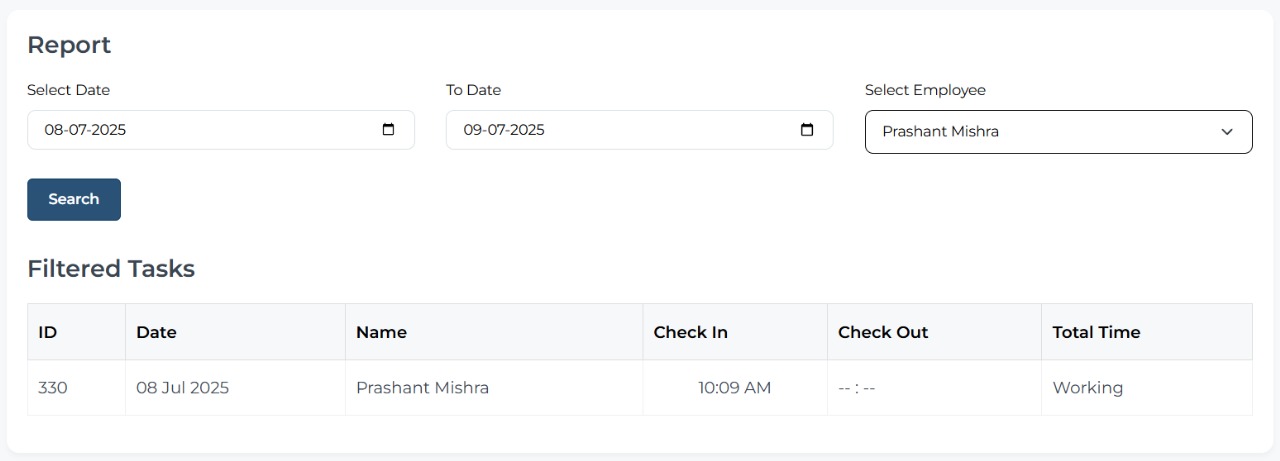Click the Name column header
Viewport: 1280px width, 461px height.
[x=381, y=332]
